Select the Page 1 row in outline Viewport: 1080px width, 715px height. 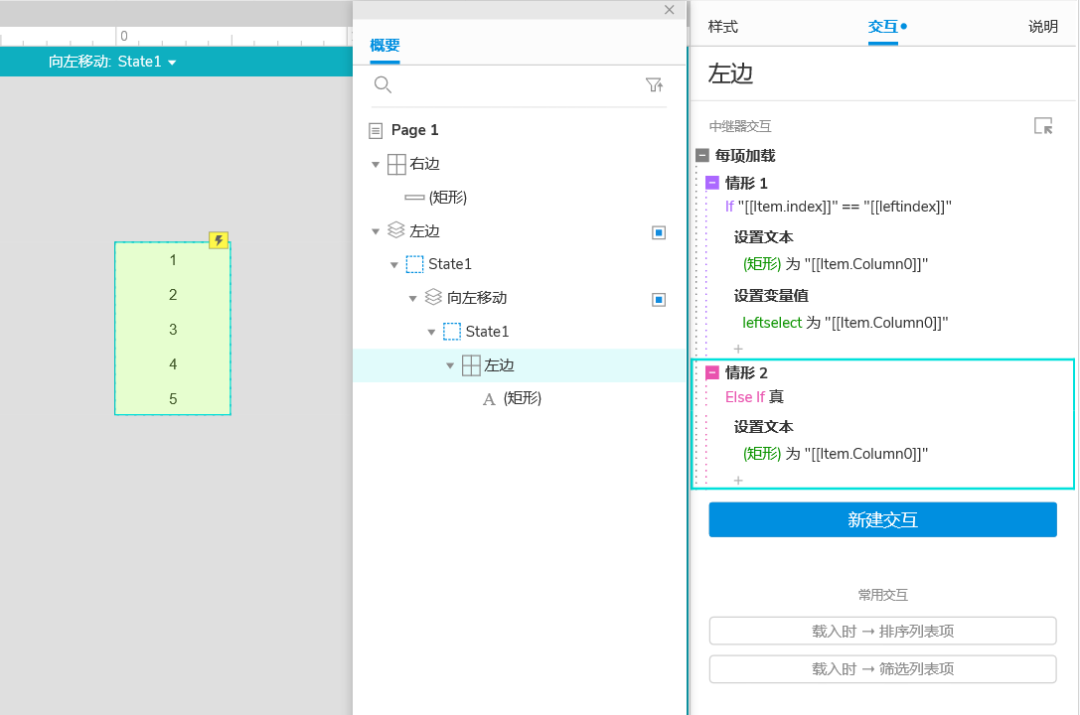tap(519, 130)
